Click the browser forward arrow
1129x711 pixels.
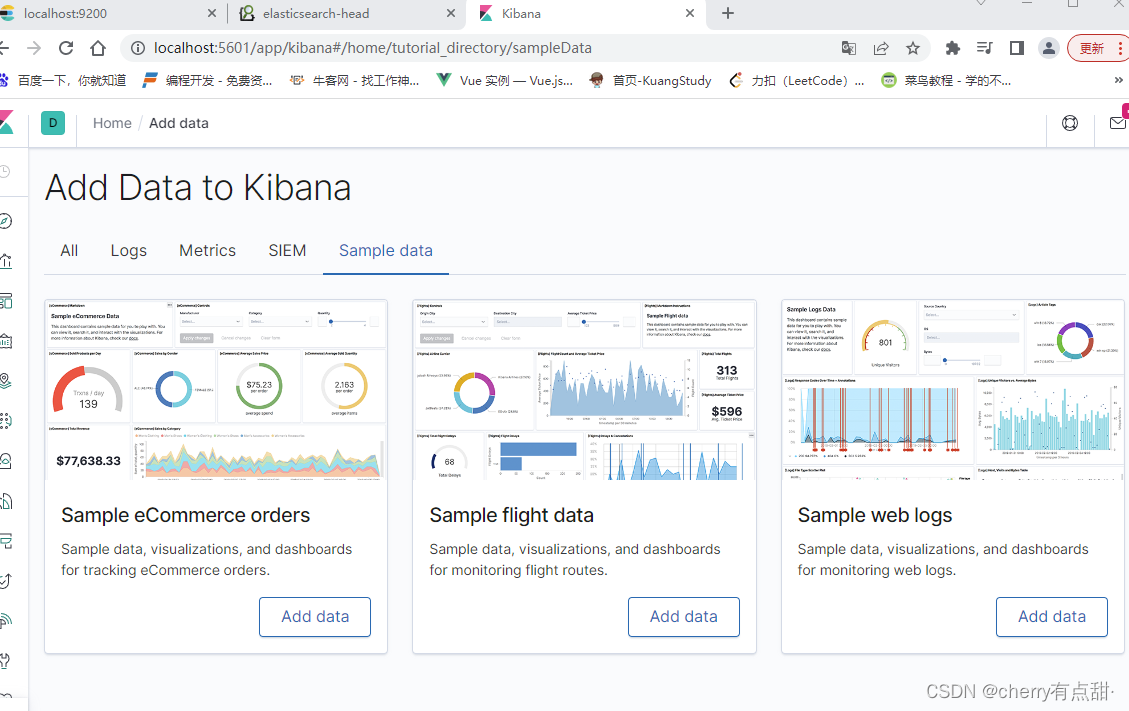point(34,48)
